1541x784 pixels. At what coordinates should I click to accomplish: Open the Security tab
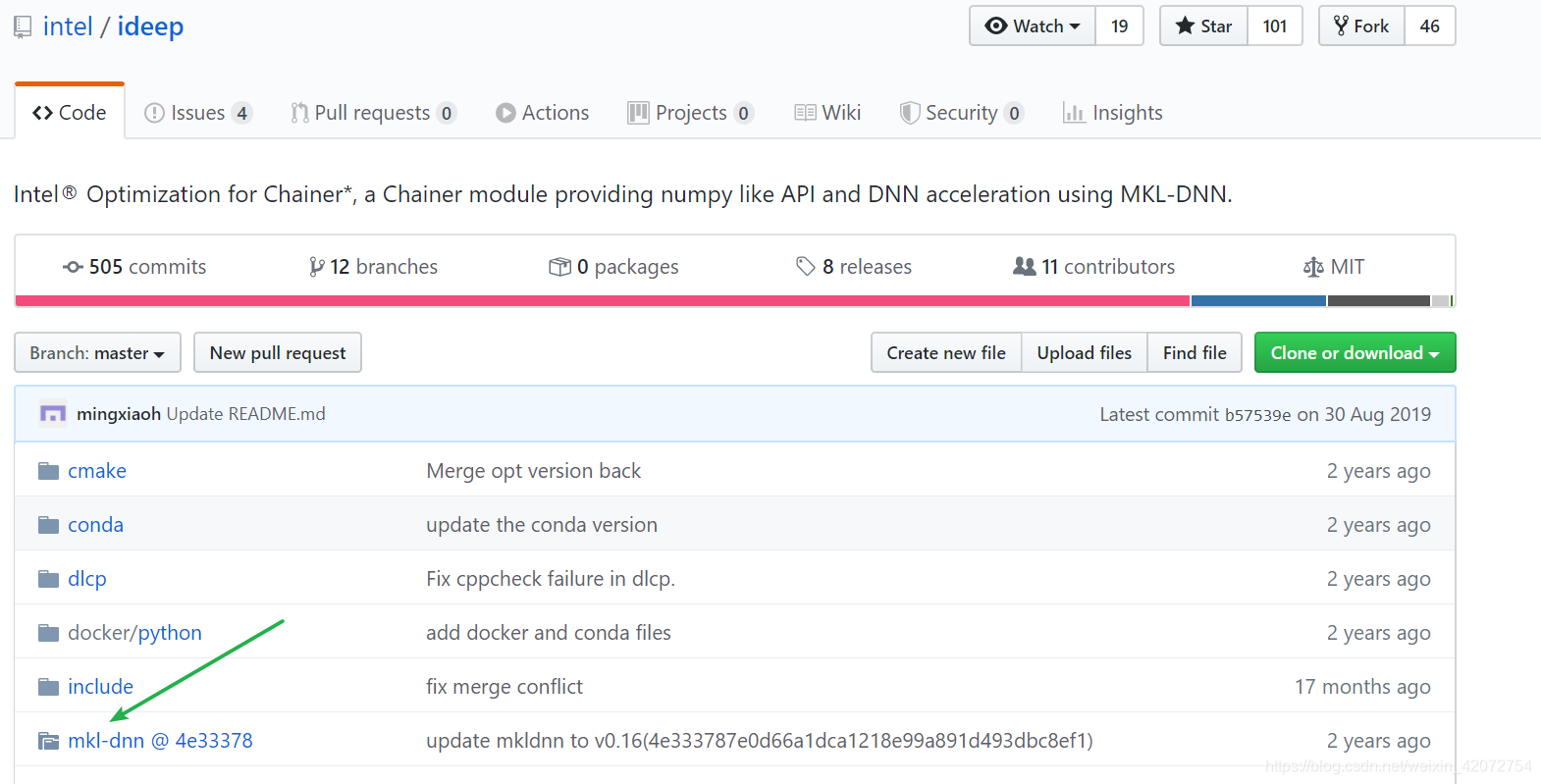962,113
